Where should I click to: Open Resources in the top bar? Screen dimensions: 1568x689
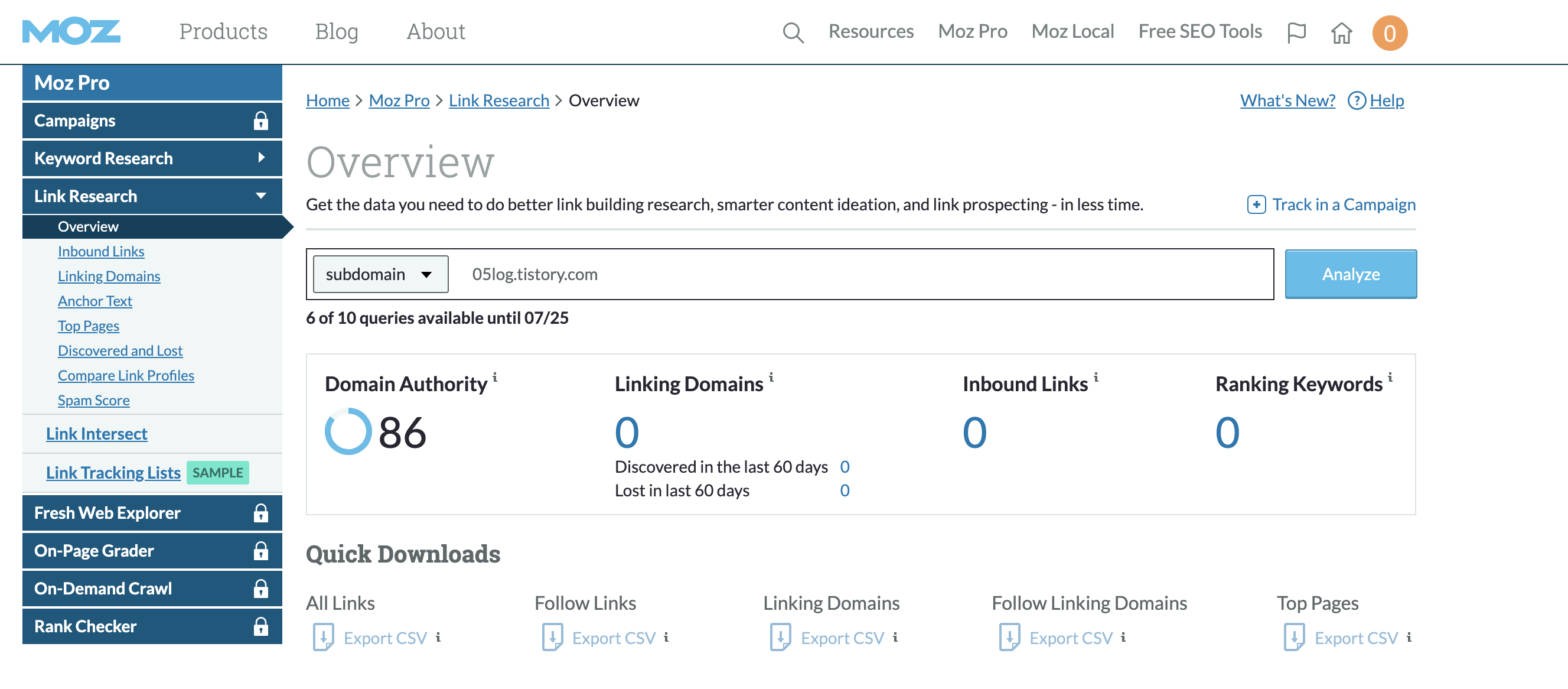click(x=871, y=32)
